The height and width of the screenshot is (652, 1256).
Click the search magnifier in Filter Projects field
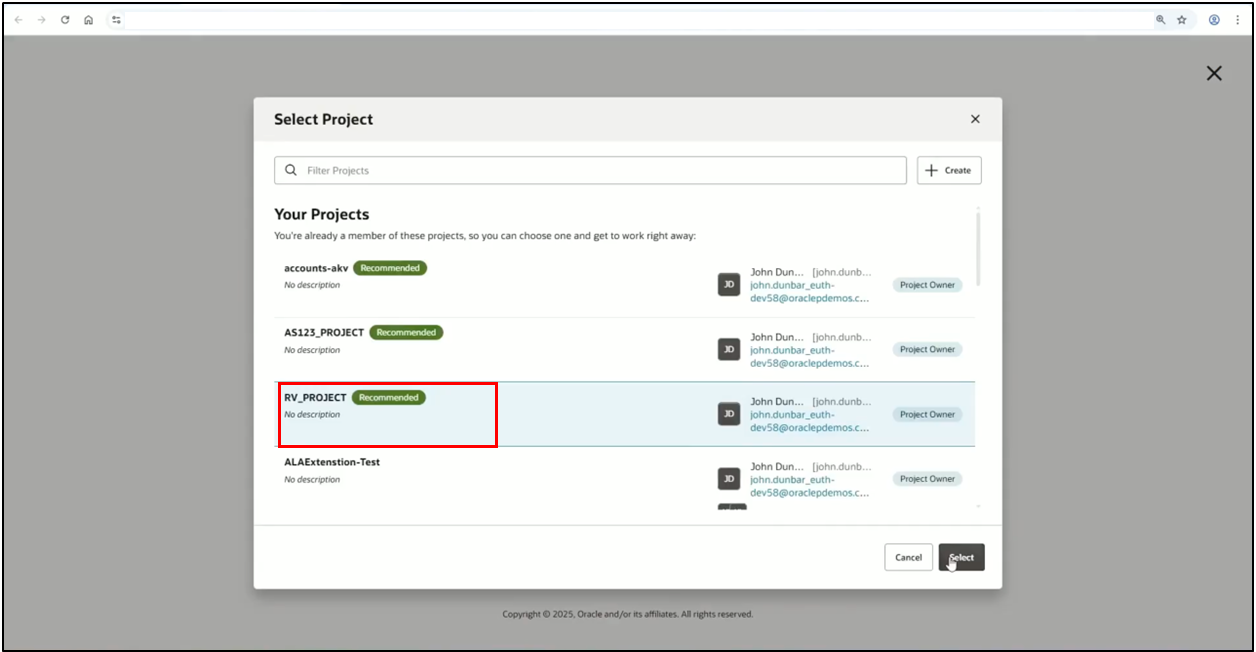coord(290,170)
